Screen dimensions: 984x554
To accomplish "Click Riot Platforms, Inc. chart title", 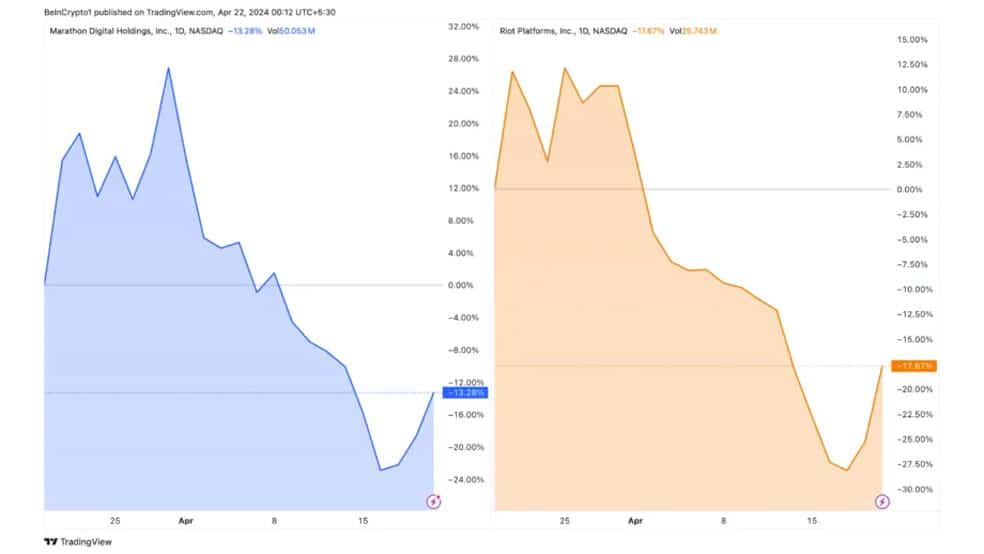I will pos(563,31).
